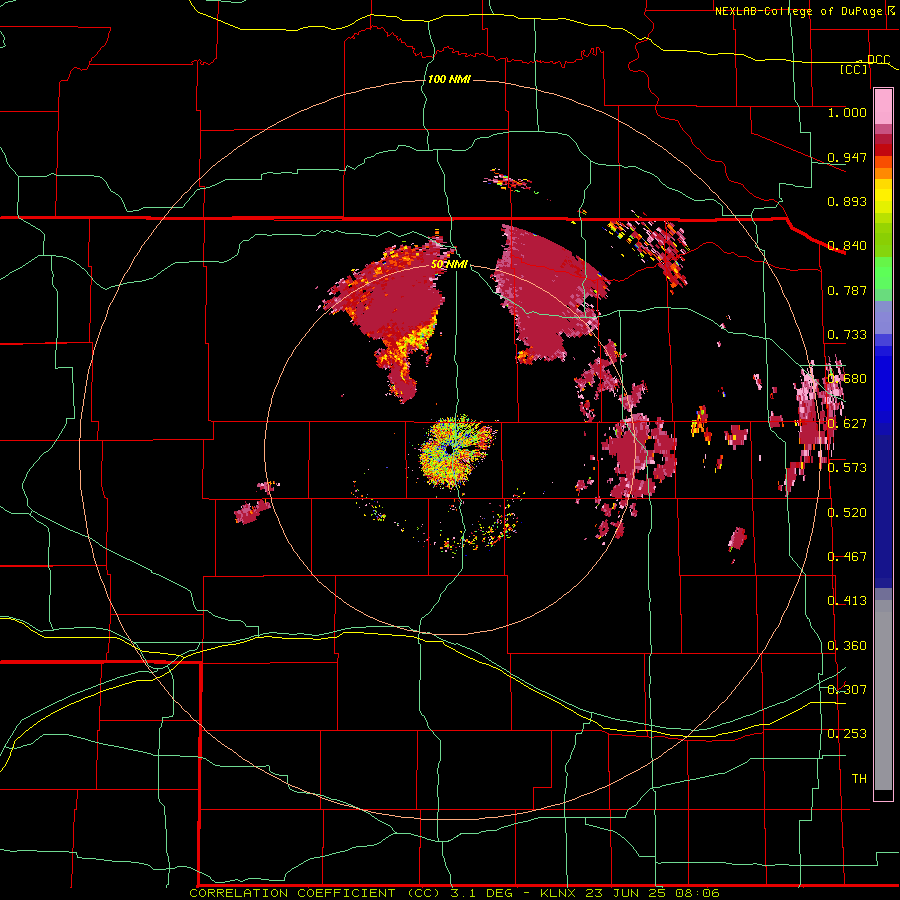The image size is (900, 900).
Task: Click the 0.520 scale value
Action: (847, 513)
